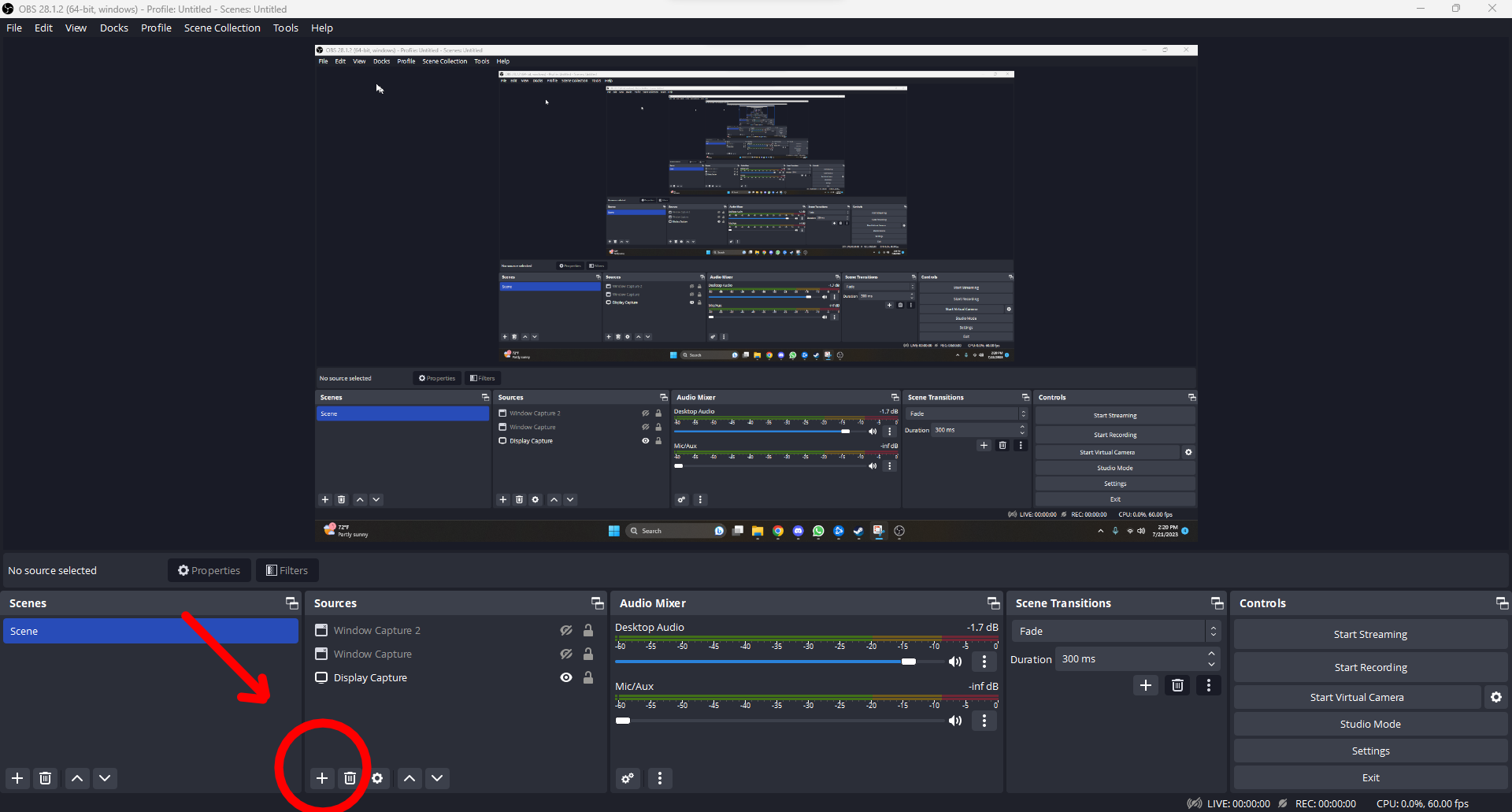
Task: Open the Mic/Aux three-dot menu
Action: 984,721
